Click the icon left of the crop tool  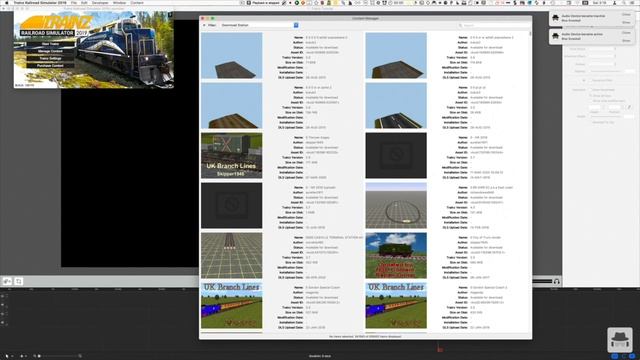tap(7, 281)
